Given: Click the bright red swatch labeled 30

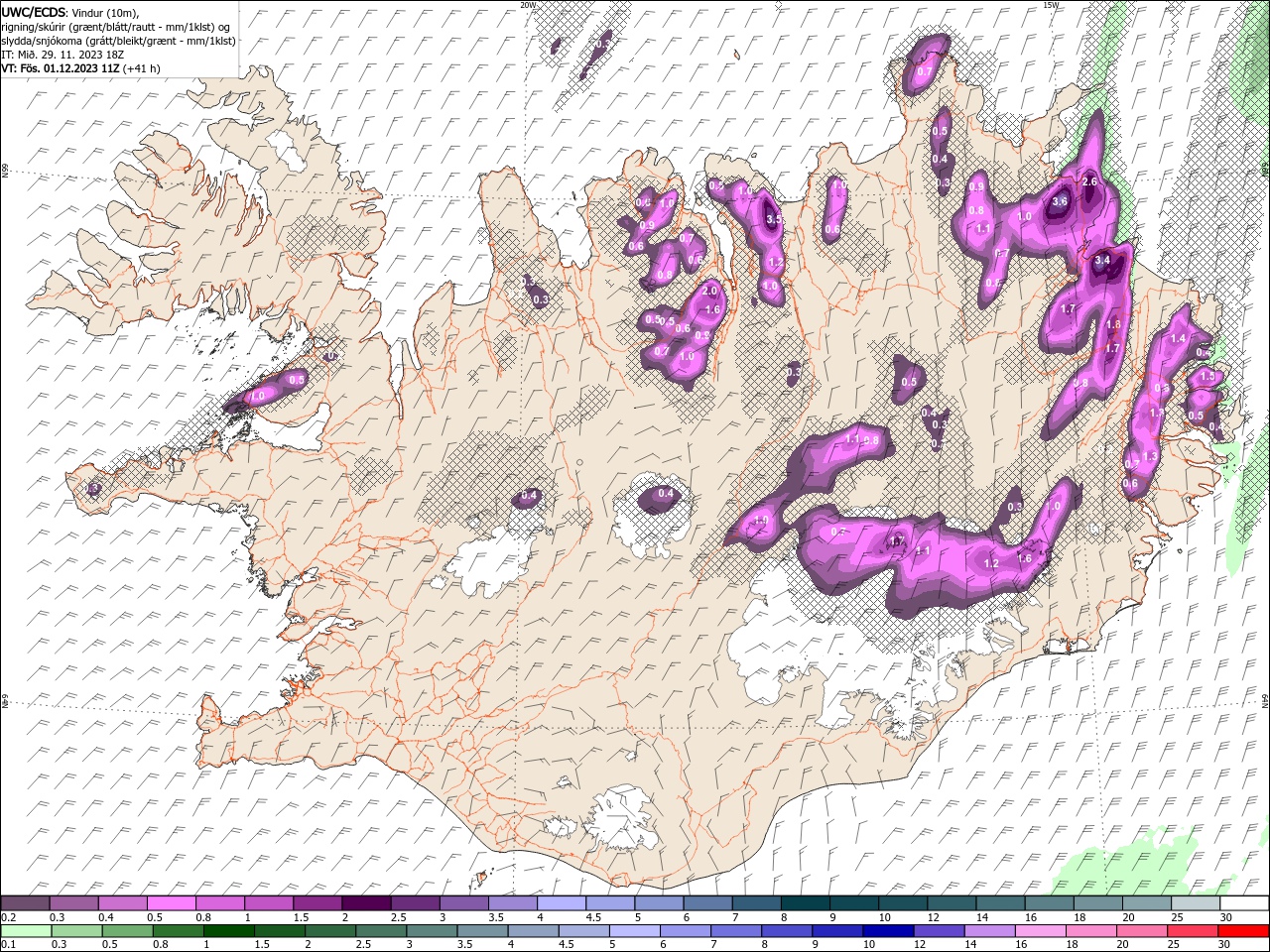Looking at the screenshot, I should 1243,931.
